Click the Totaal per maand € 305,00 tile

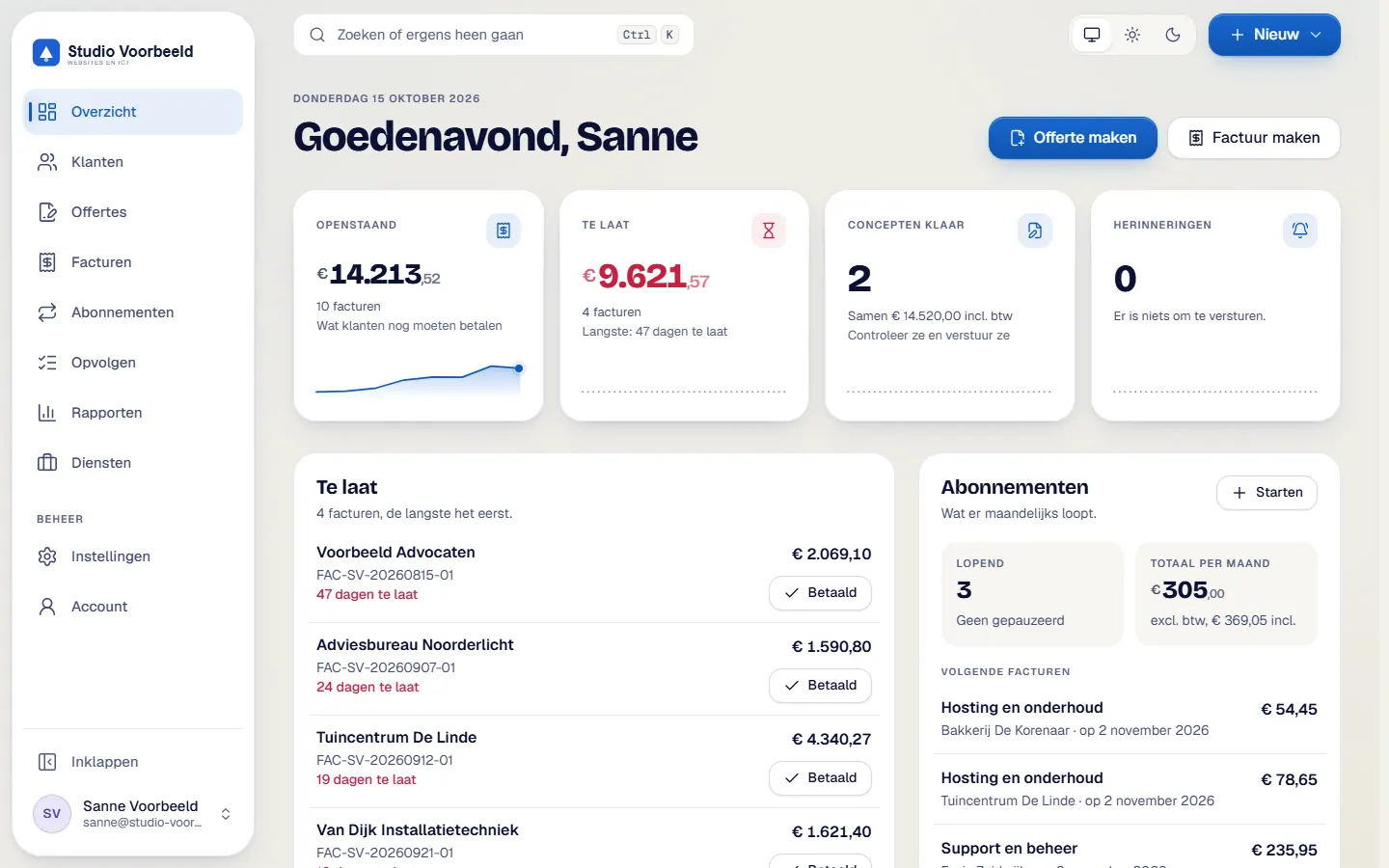tap(1227, 594)
